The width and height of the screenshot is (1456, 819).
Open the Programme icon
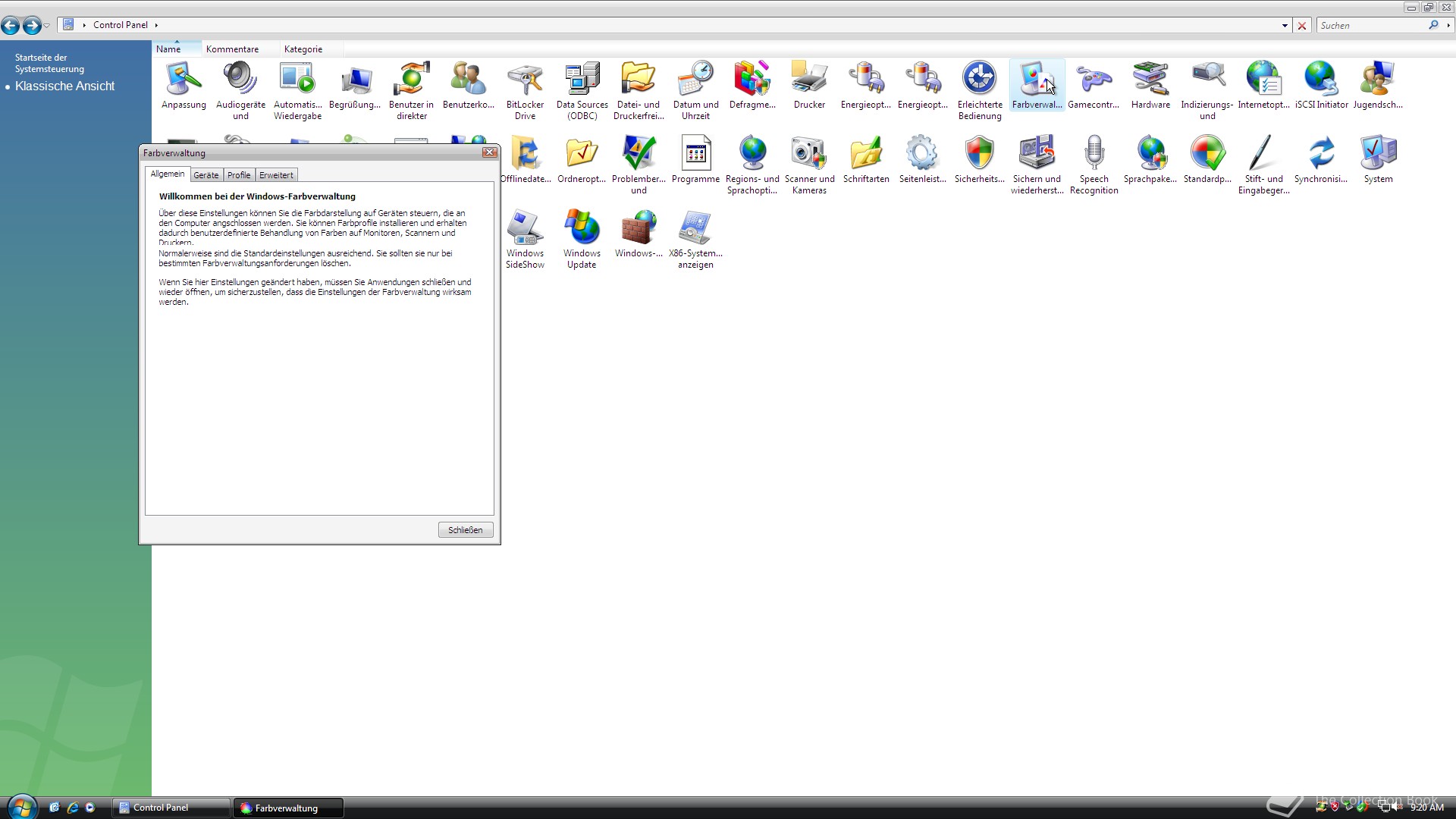695,159
